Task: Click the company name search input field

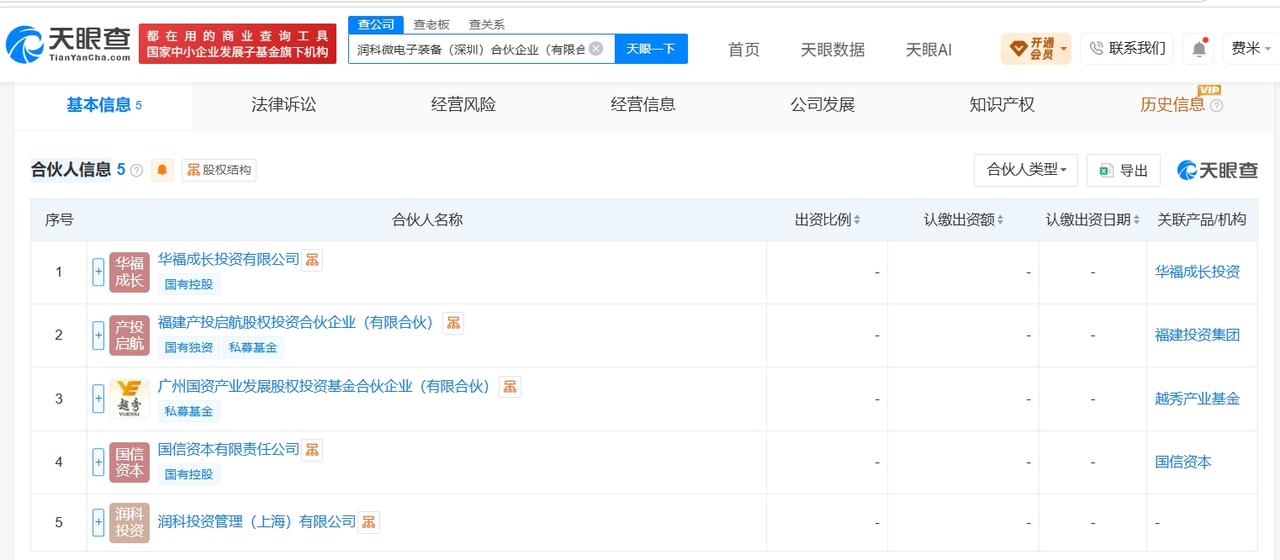Action: pos(470,48)
